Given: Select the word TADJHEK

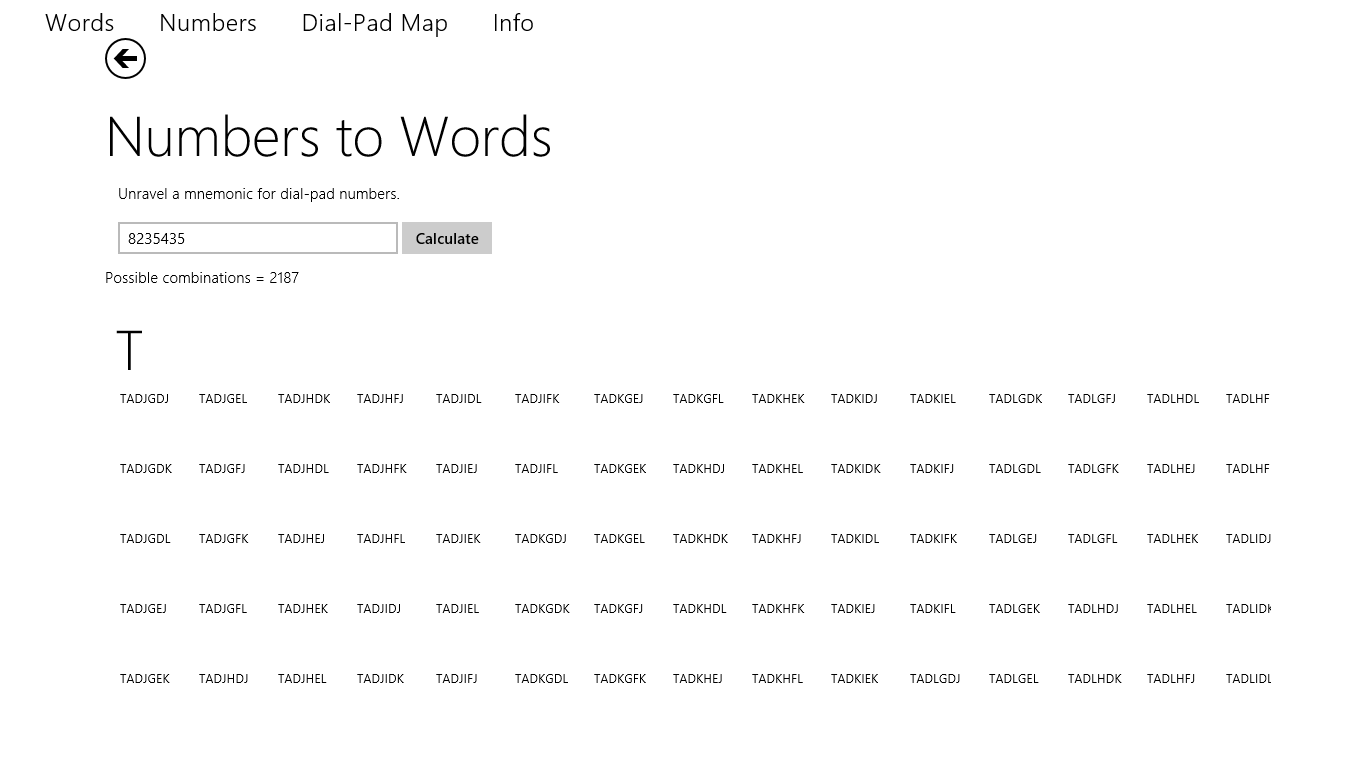Looking at the screenshot, I should click(303, 609).
